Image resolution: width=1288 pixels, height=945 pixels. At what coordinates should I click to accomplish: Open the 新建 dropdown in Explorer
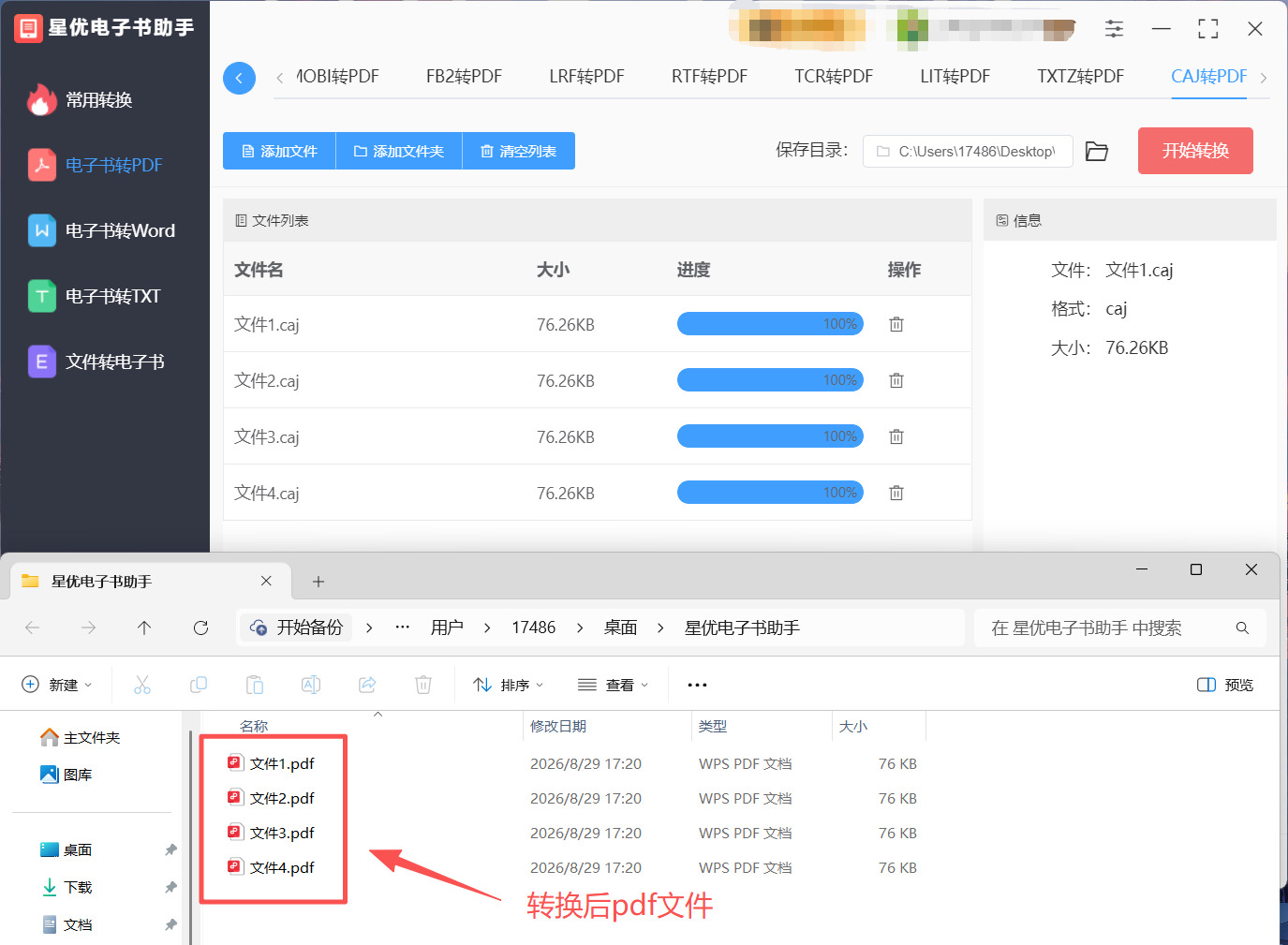click(x=57, y=685)
